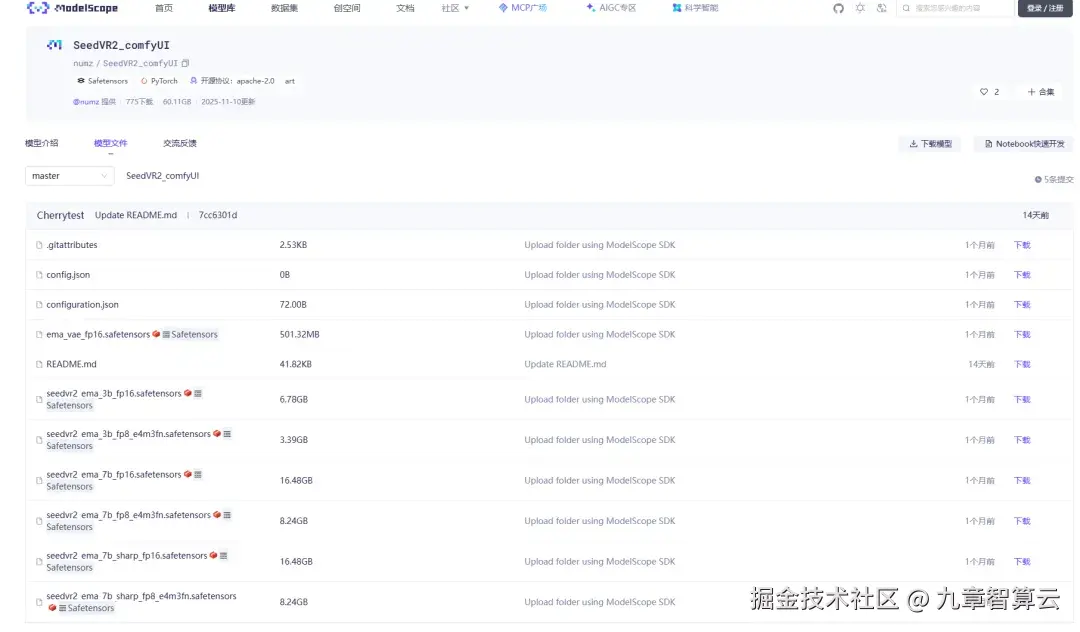Open 创空间 in top navigation
Screen dimensions: 1080x632
pos(346,8)
